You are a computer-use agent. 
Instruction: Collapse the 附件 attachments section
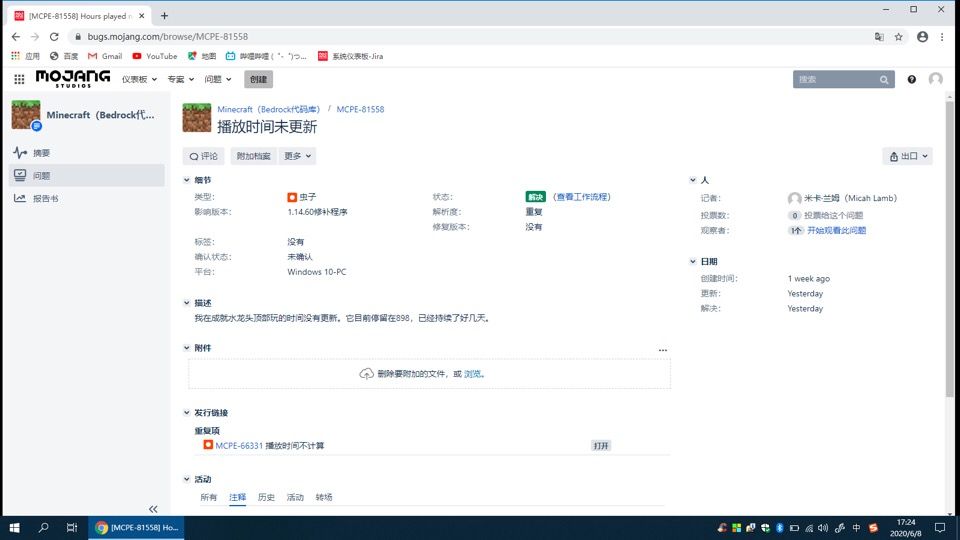click(187, 348)
